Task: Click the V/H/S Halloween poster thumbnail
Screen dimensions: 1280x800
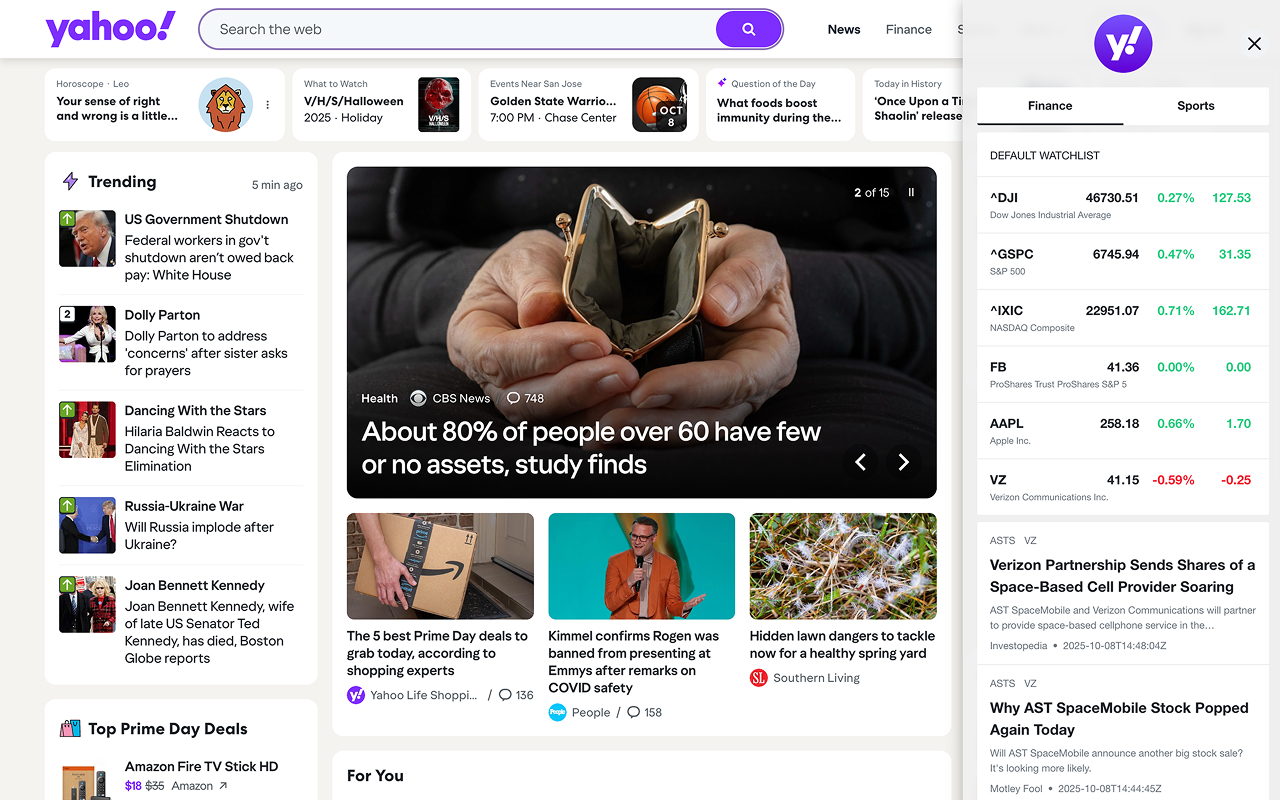Action: 438,105
